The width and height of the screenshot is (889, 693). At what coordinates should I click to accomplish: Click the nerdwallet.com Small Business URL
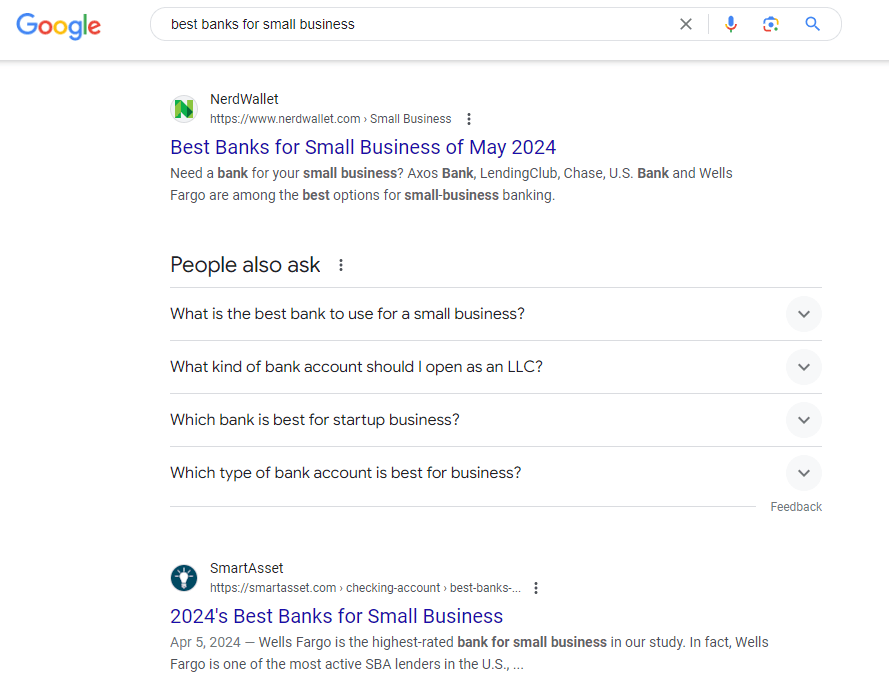click(x=331, y=119)
